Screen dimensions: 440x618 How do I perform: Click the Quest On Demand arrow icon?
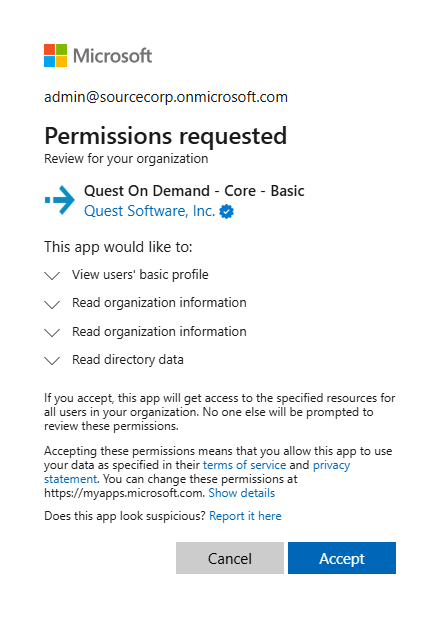coord(60,200)
